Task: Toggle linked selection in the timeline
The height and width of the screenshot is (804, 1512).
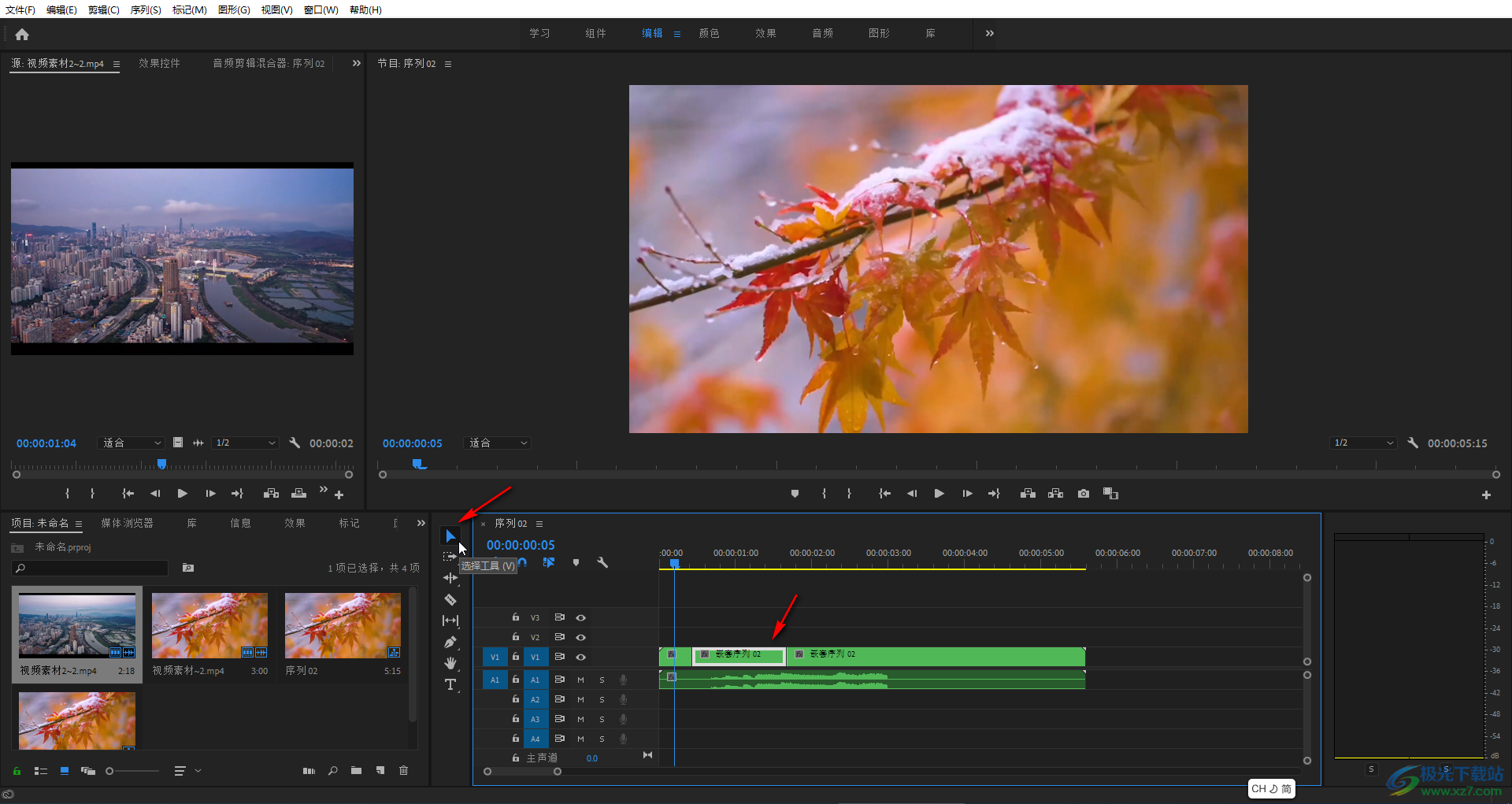Action: click(x=549, y=562)
